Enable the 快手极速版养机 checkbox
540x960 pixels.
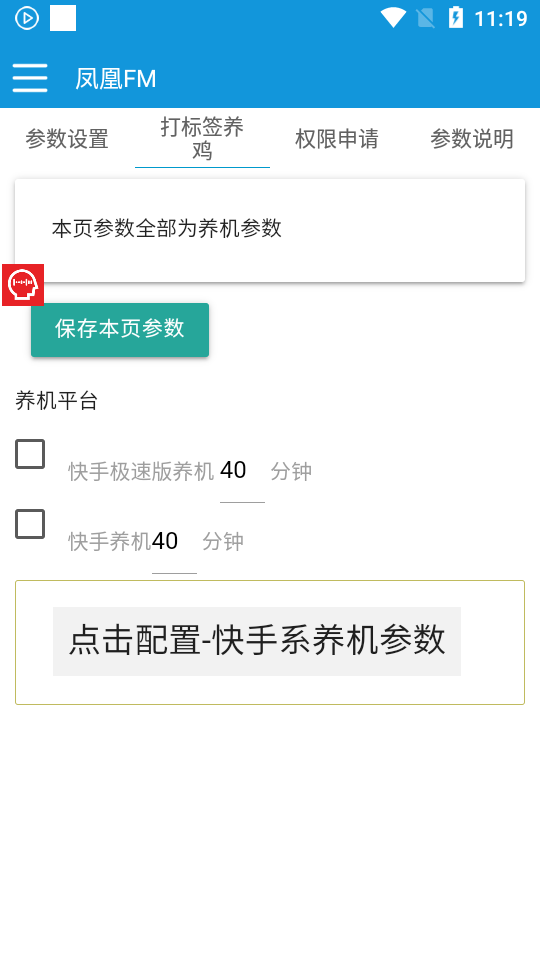coord(30,454)
